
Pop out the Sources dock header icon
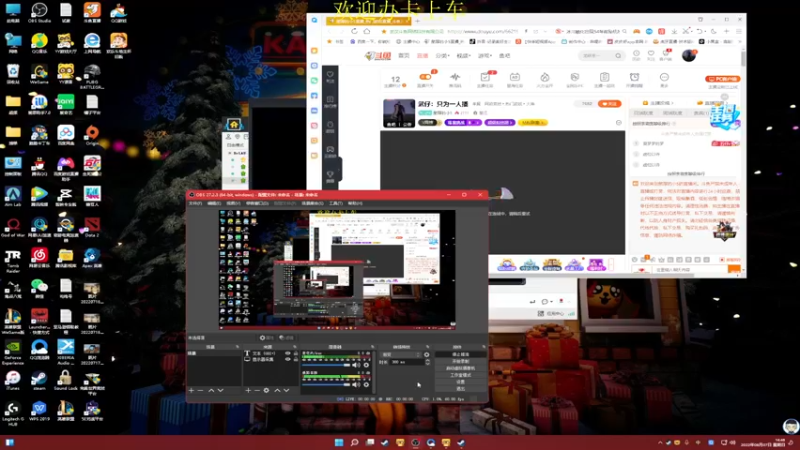coord(294,347)
